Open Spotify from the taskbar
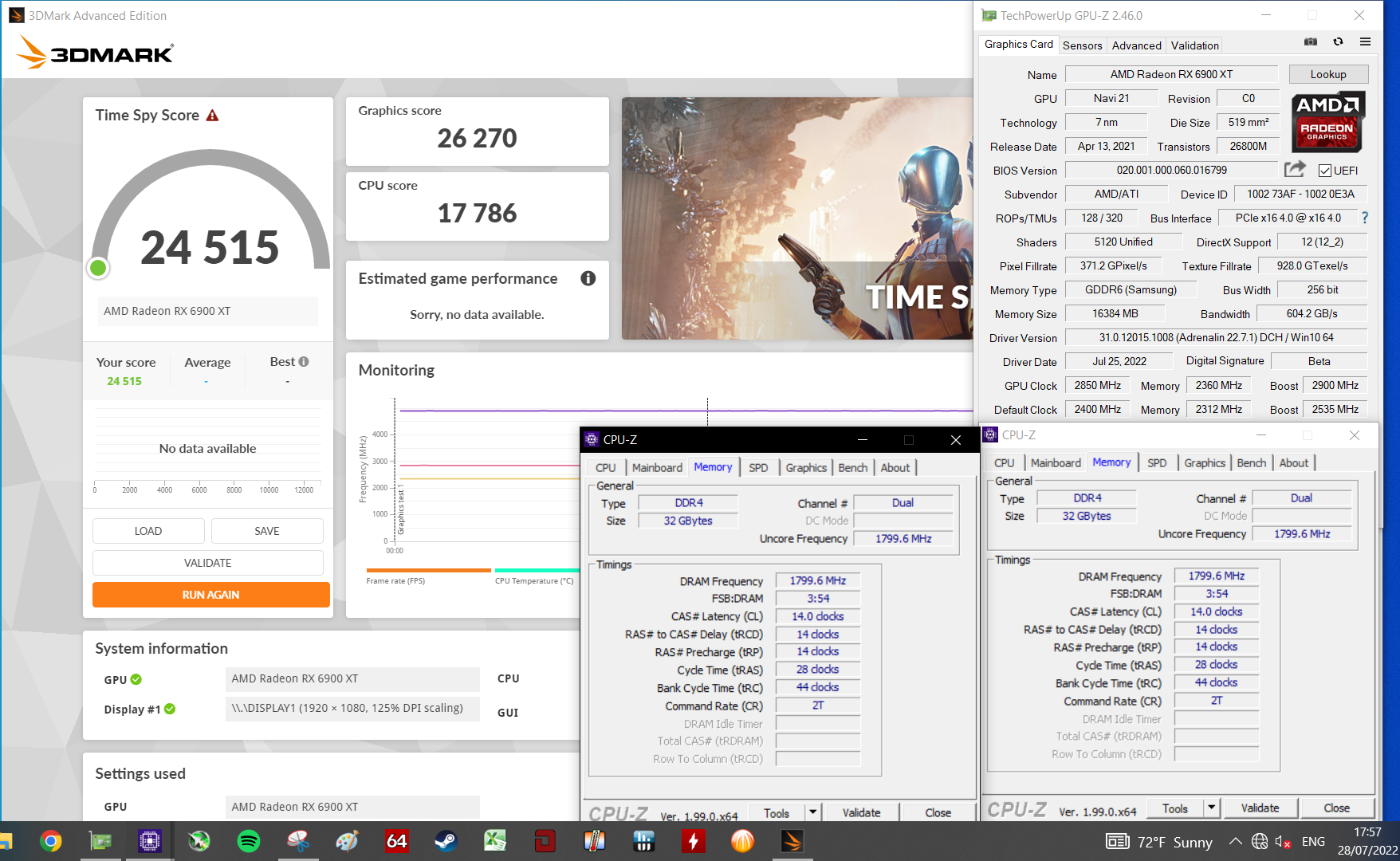1400x861 pixels. click(x=249, y=841)
